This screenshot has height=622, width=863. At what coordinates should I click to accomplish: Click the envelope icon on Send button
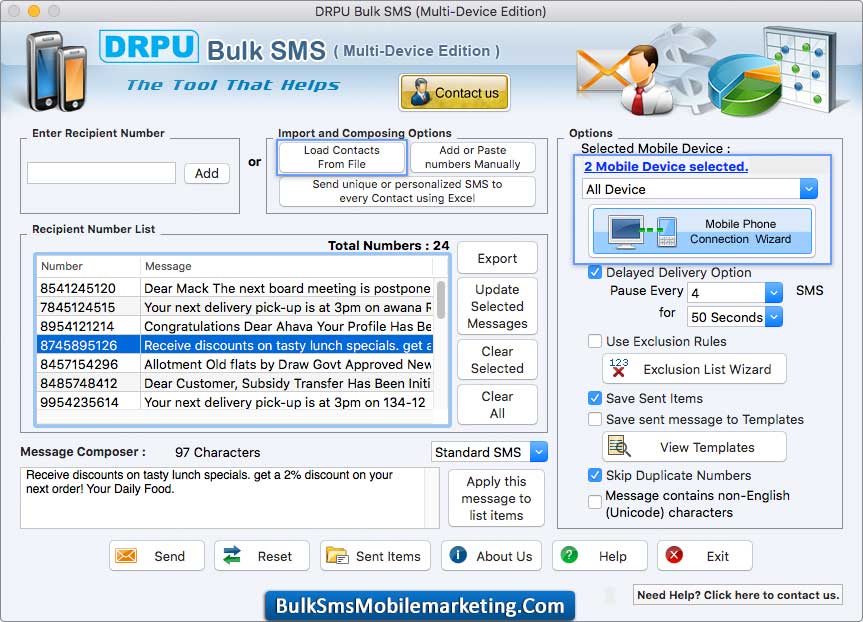pos(126,555)
